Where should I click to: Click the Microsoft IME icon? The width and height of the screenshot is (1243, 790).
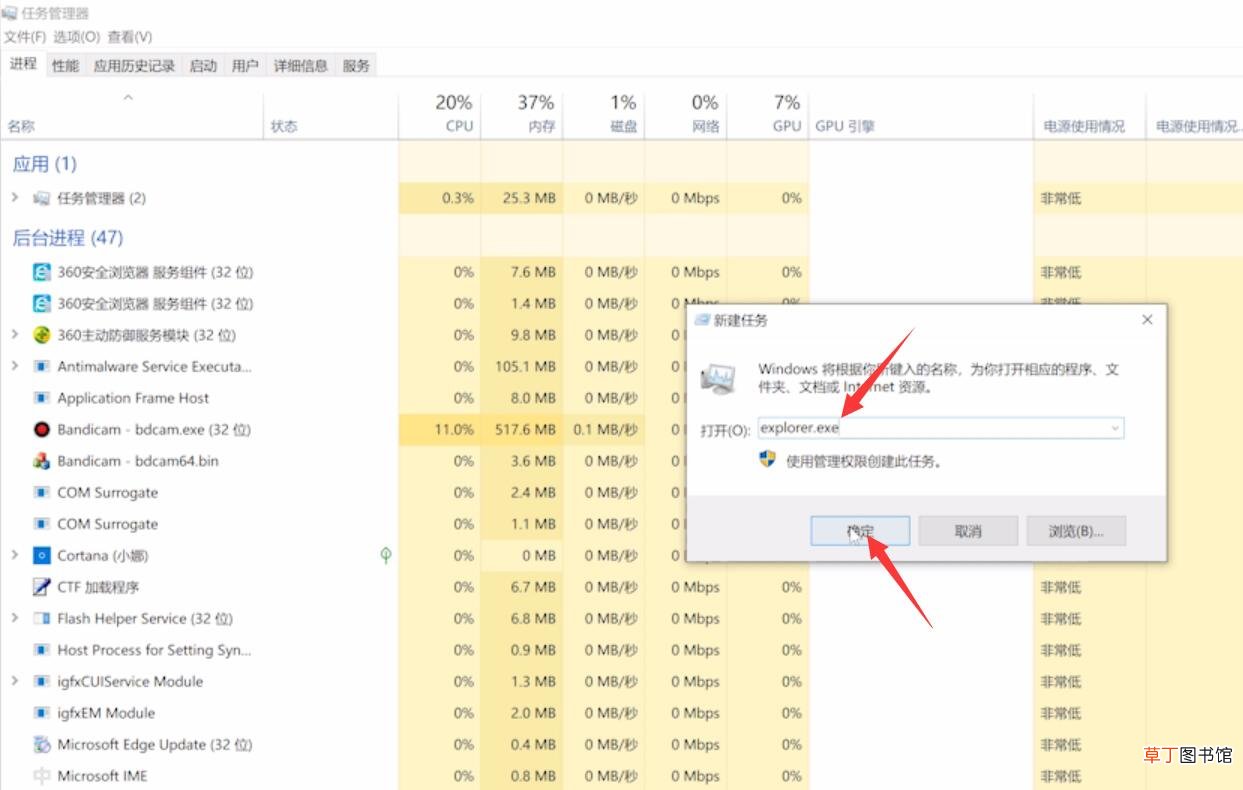click(x=41, y=776)
